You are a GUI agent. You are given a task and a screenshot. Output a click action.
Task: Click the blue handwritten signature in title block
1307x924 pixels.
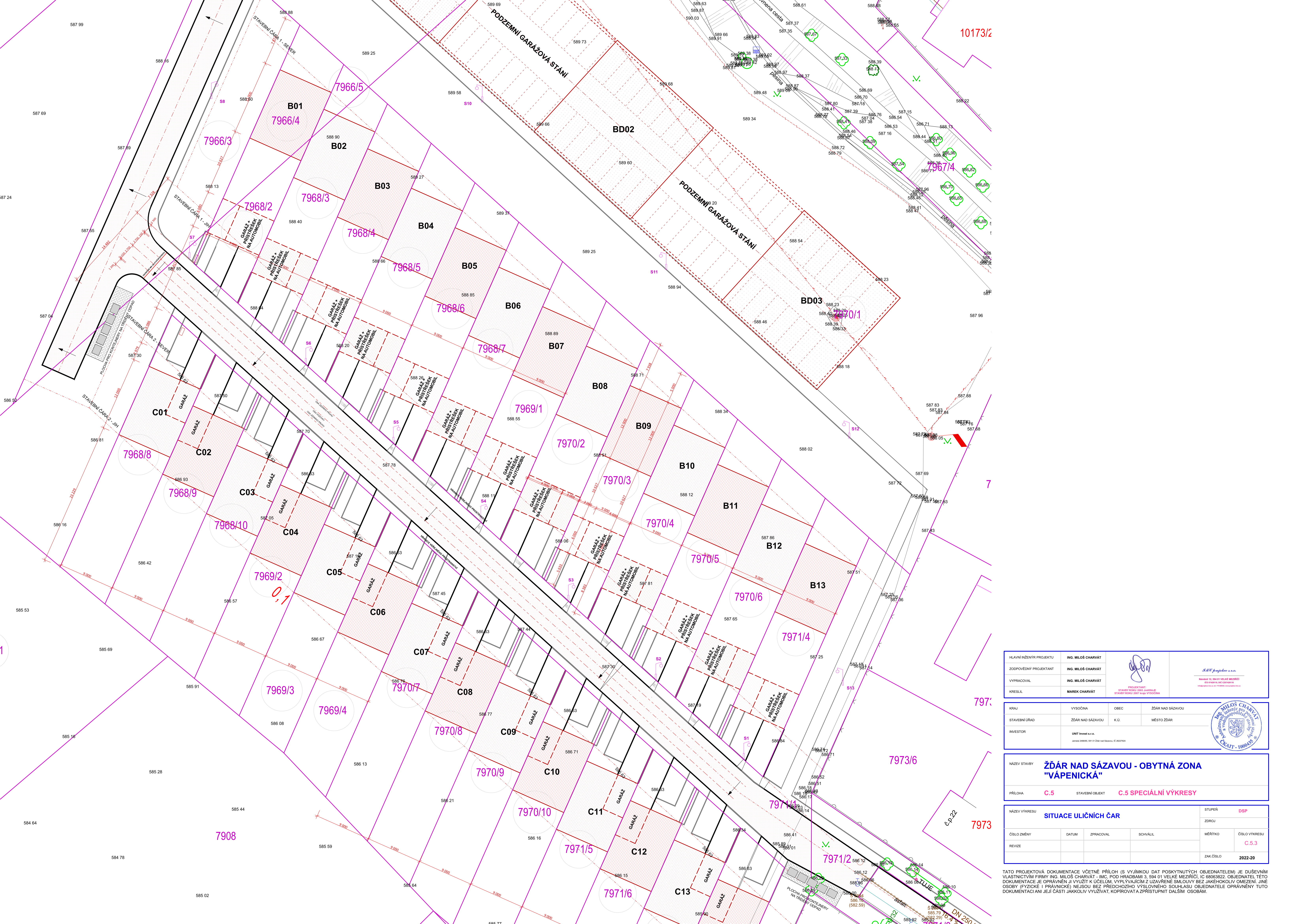click(1140, 669)
